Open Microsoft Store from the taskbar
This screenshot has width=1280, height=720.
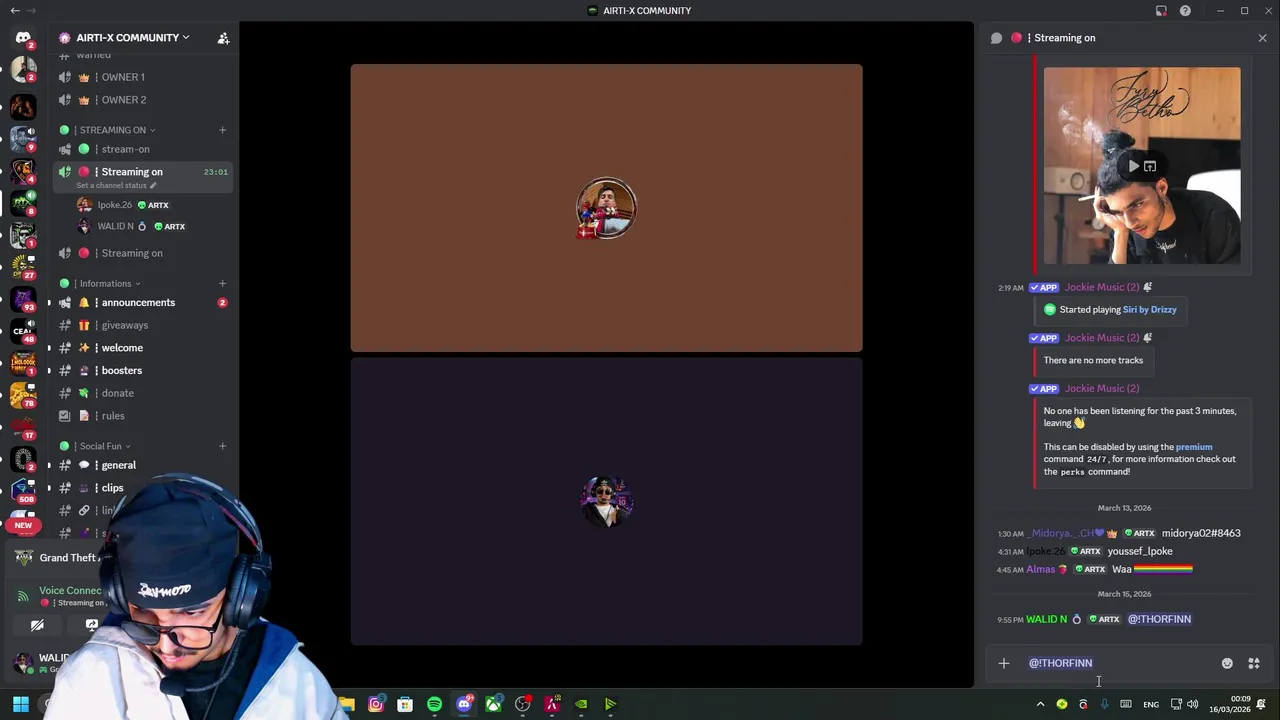405,704
